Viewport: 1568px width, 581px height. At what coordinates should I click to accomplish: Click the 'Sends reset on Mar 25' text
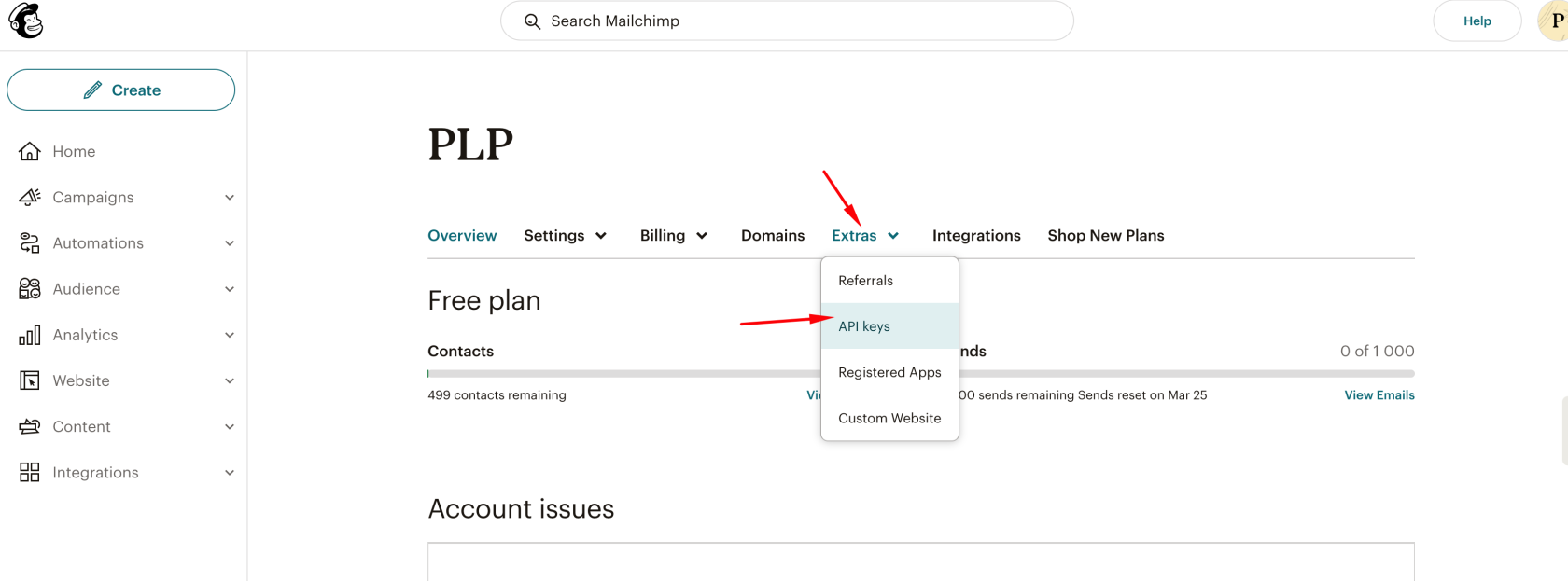pyautogui.click(x=1142, y=395)
